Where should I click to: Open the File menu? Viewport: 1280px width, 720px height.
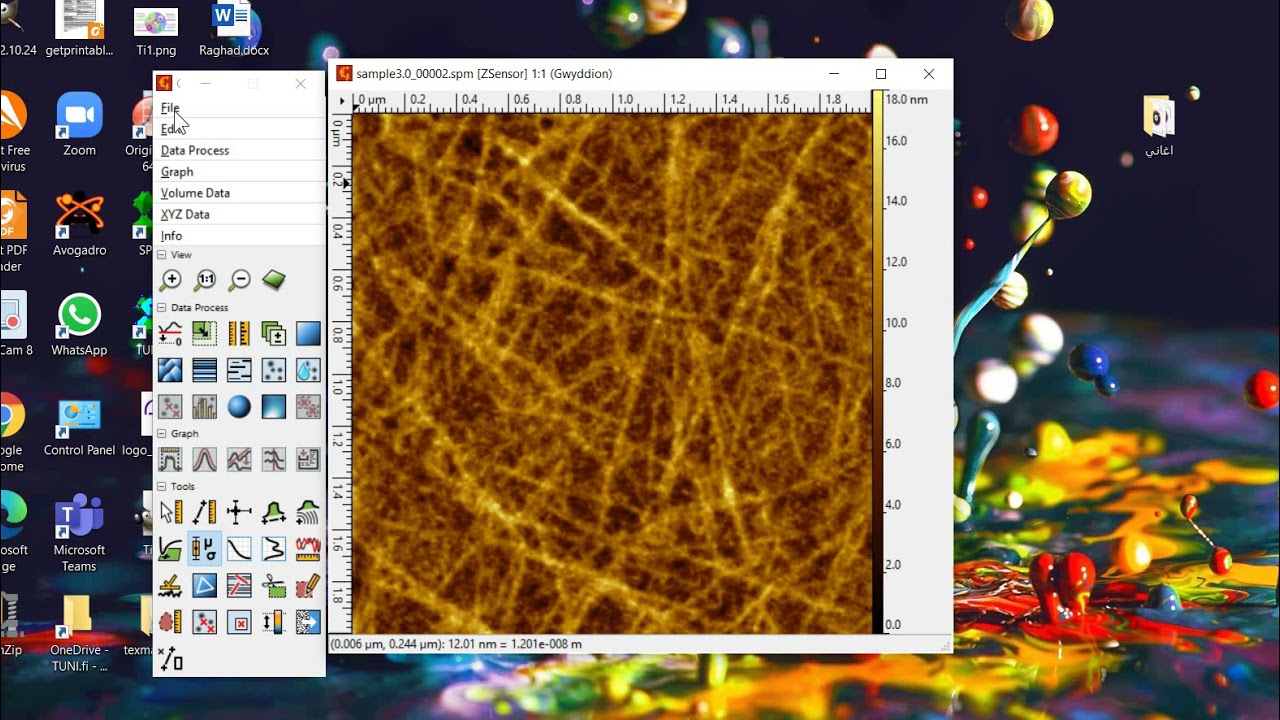170,108
